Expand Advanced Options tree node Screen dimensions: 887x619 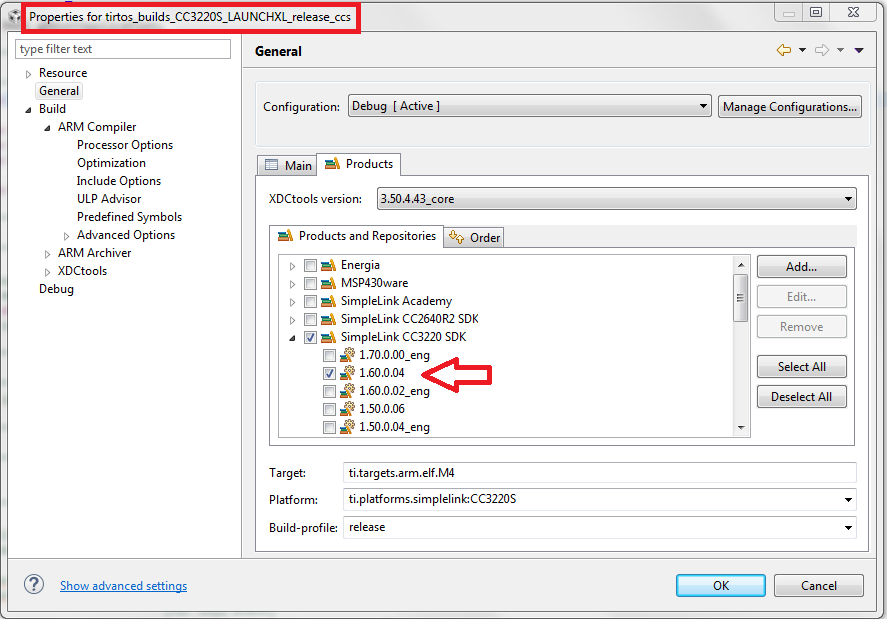coord(66,236)
